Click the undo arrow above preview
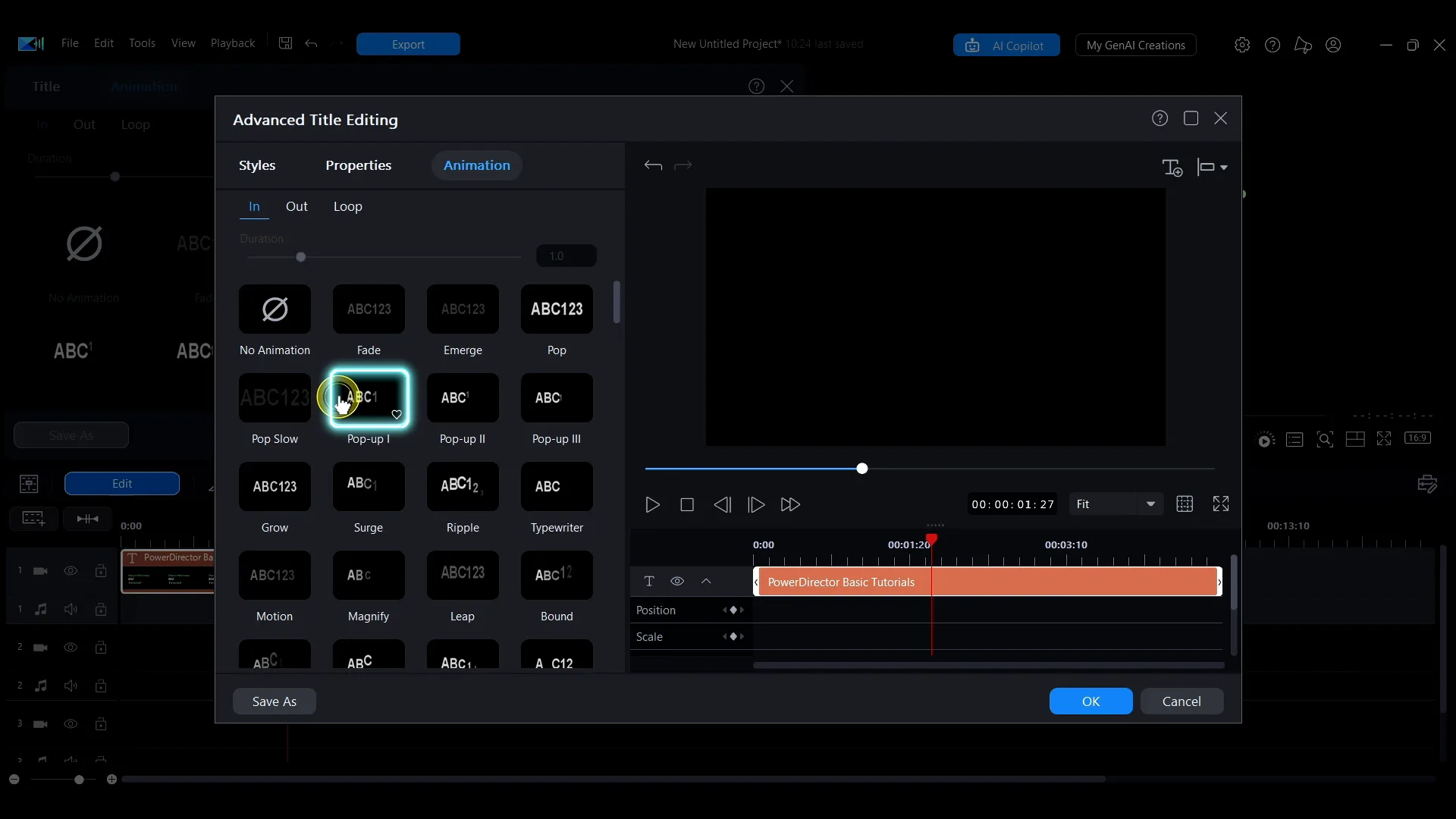1456x819 pixels. (653, 165)
